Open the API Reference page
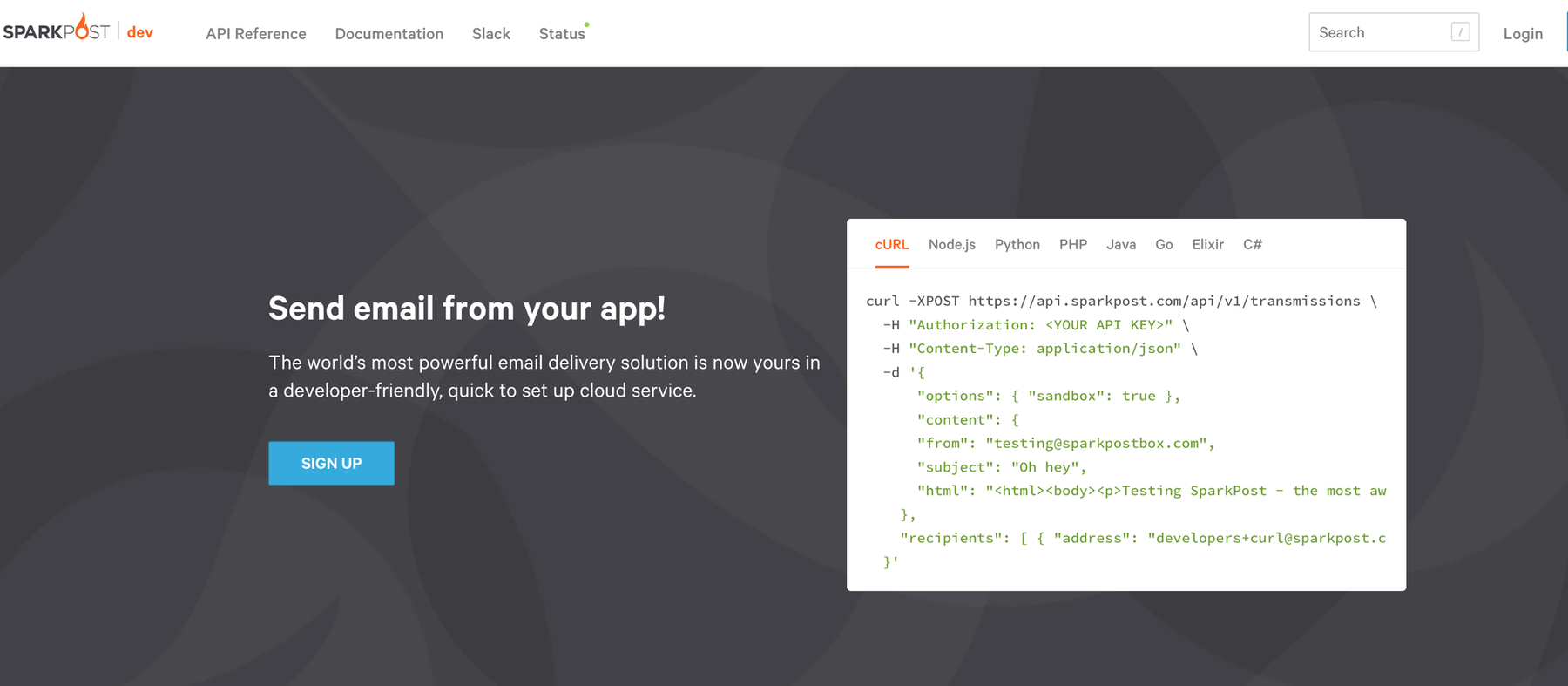1568x686 pixels. pyautogui.click(x=256, y=34)
